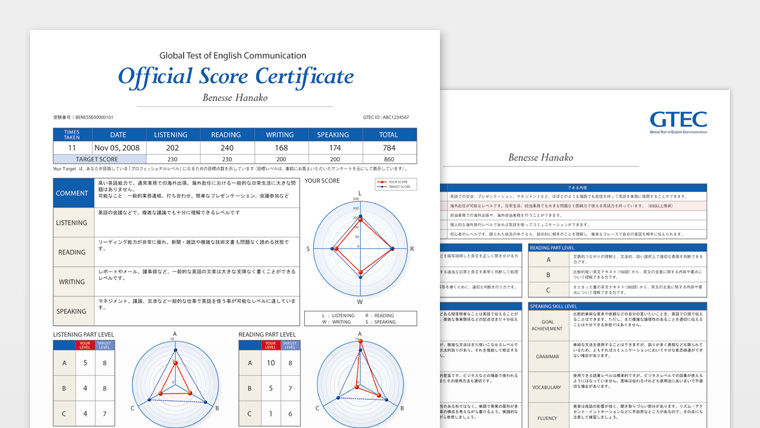Click the "SPEAKING" row label in comment table
The height and width of the screenshot is (428, 760).
point(74,311)
